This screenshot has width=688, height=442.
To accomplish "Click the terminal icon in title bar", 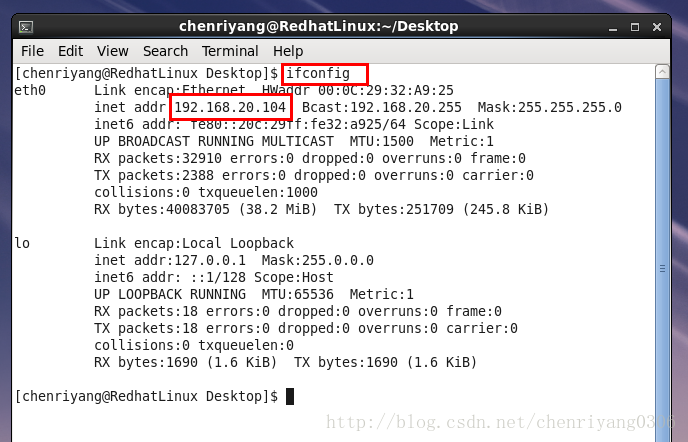I will coord(26,27).
